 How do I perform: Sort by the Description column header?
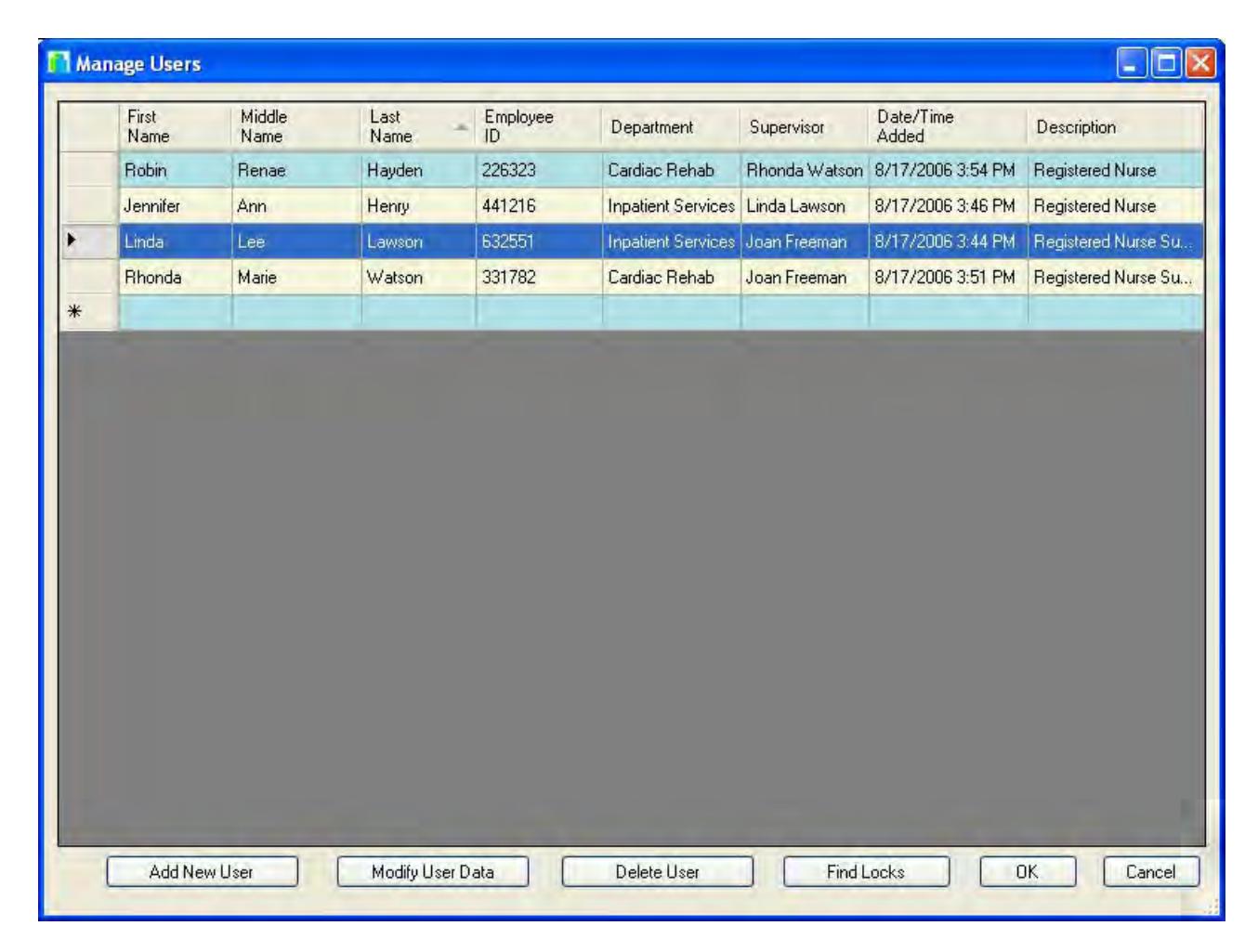pos(1116,127)
